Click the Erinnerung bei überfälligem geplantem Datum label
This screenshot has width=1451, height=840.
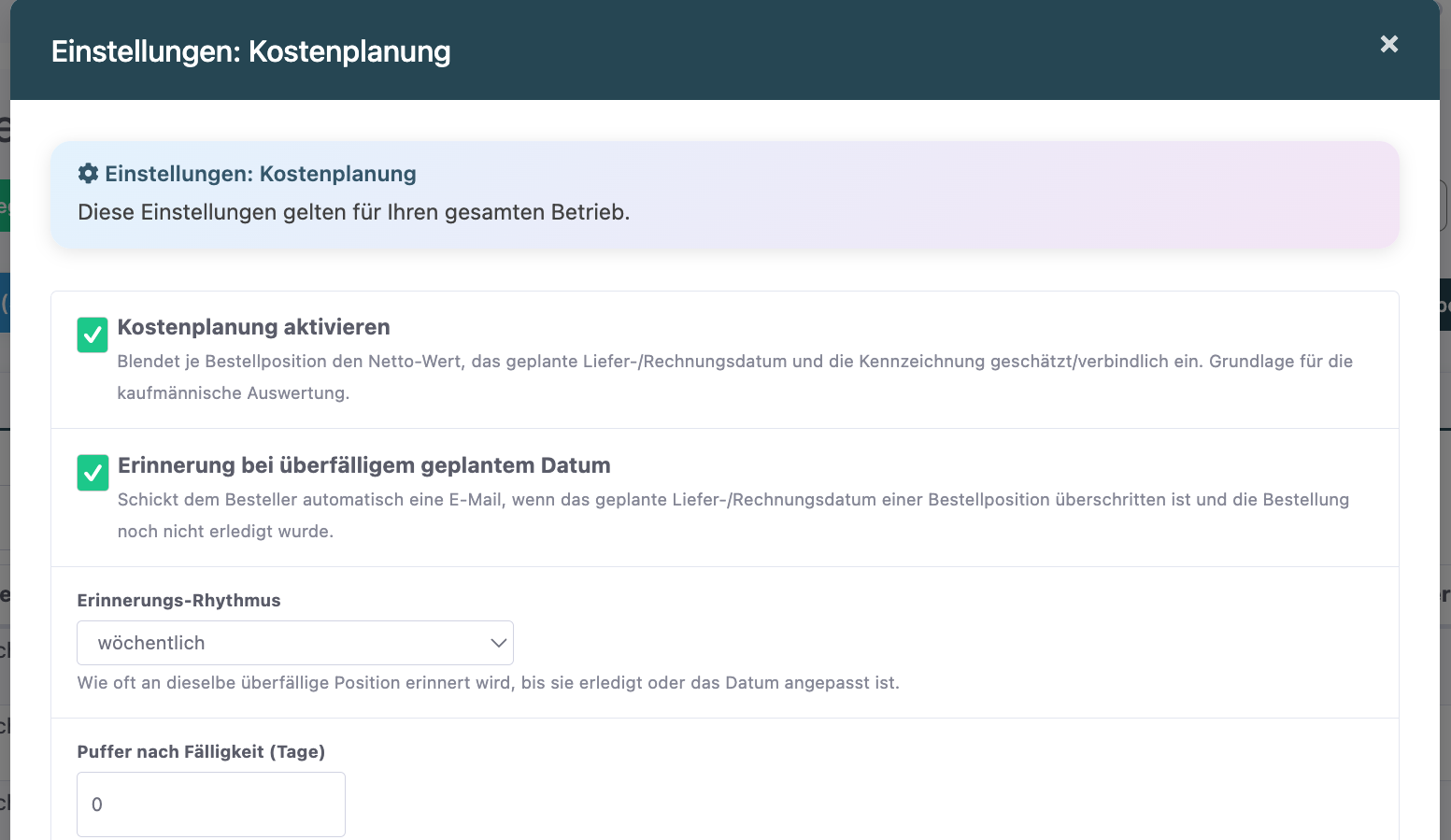coord(363,465)
